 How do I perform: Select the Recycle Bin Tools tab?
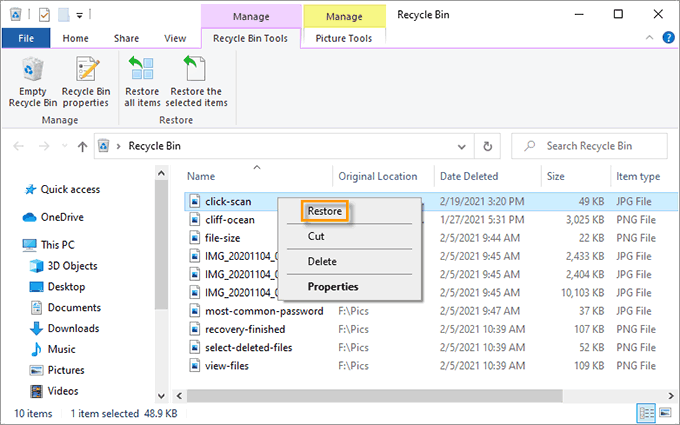click(x=250, y=38)
